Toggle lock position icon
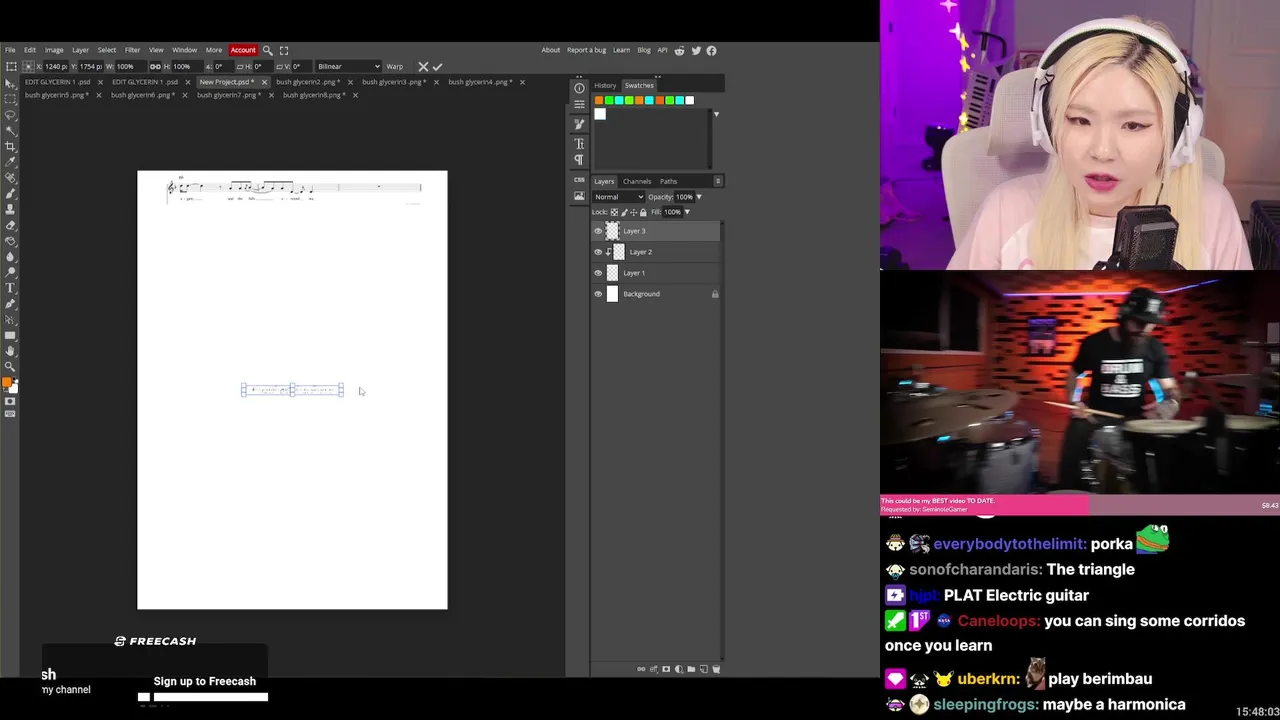The image size is (1280, 720). (x=633, y=212)
